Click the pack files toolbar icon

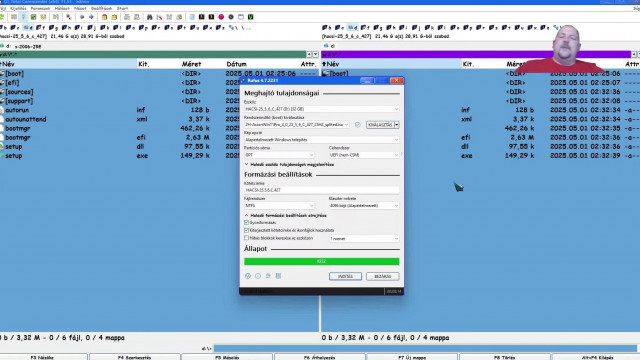[104, 17]
